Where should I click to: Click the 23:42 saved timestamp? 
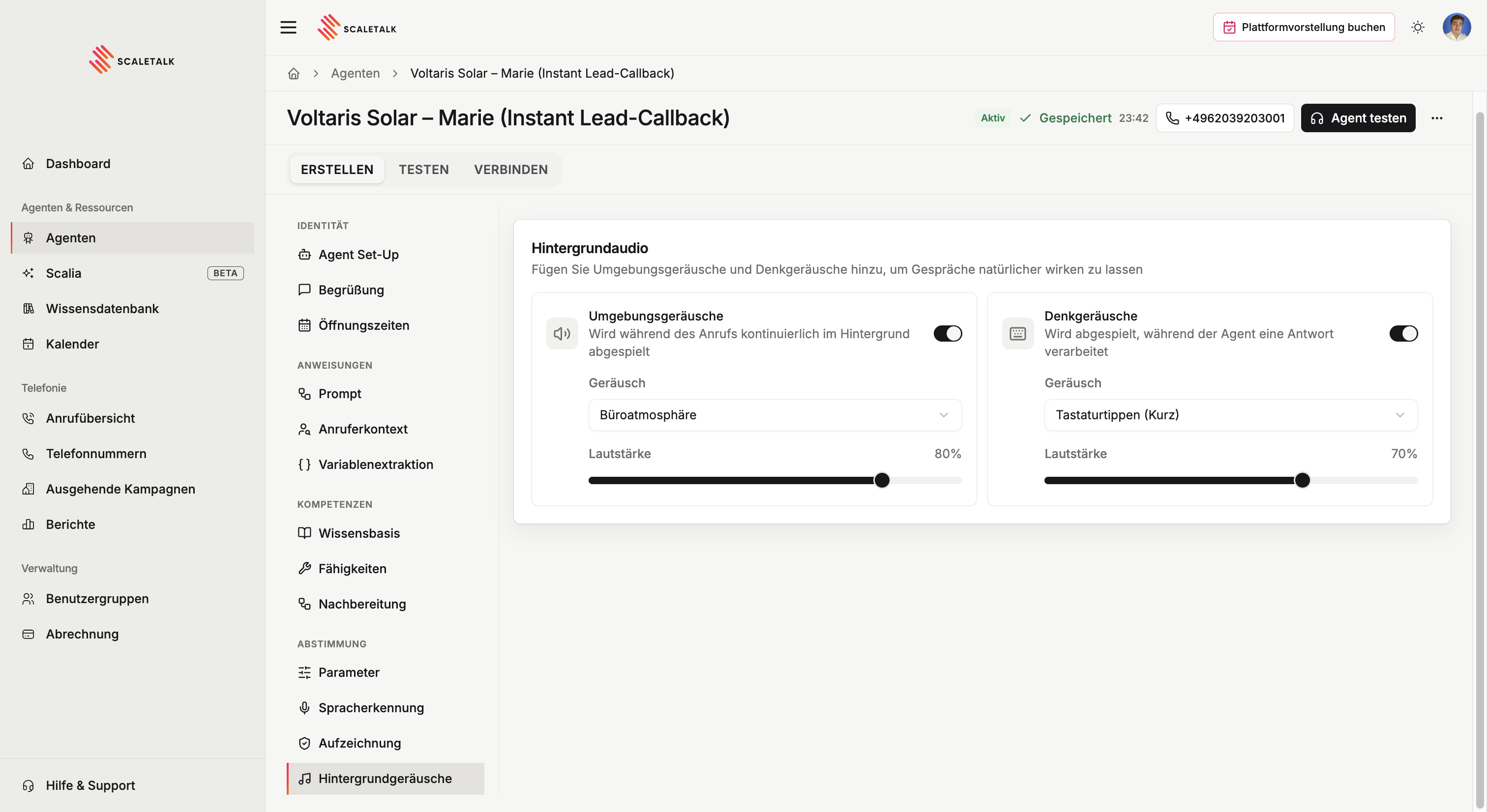click(x=1133, y=118)
